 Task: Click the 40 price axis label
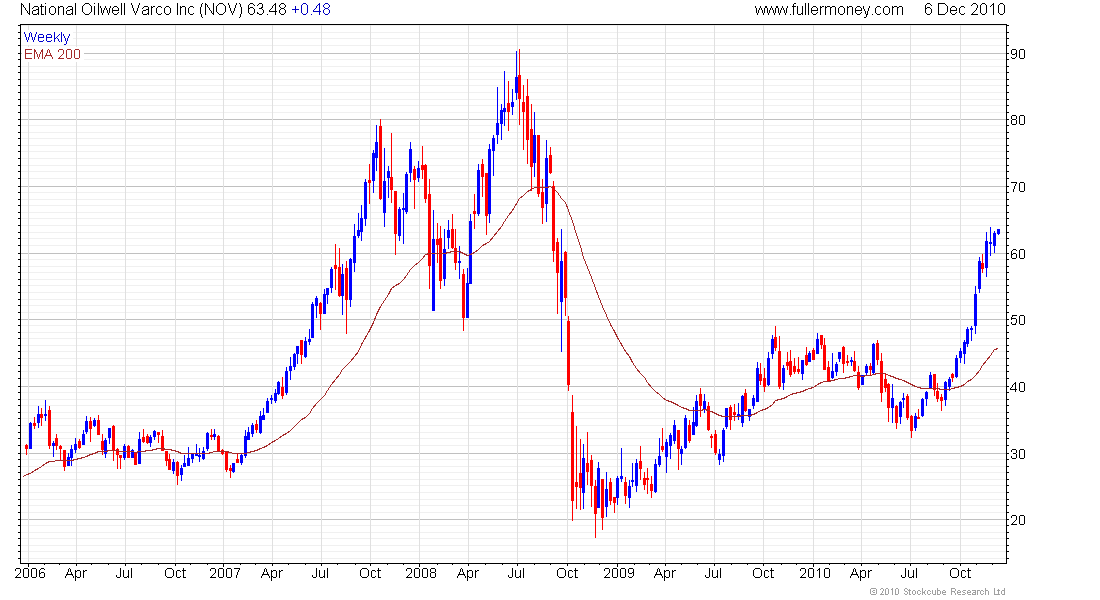click(x=1017, y=387)
